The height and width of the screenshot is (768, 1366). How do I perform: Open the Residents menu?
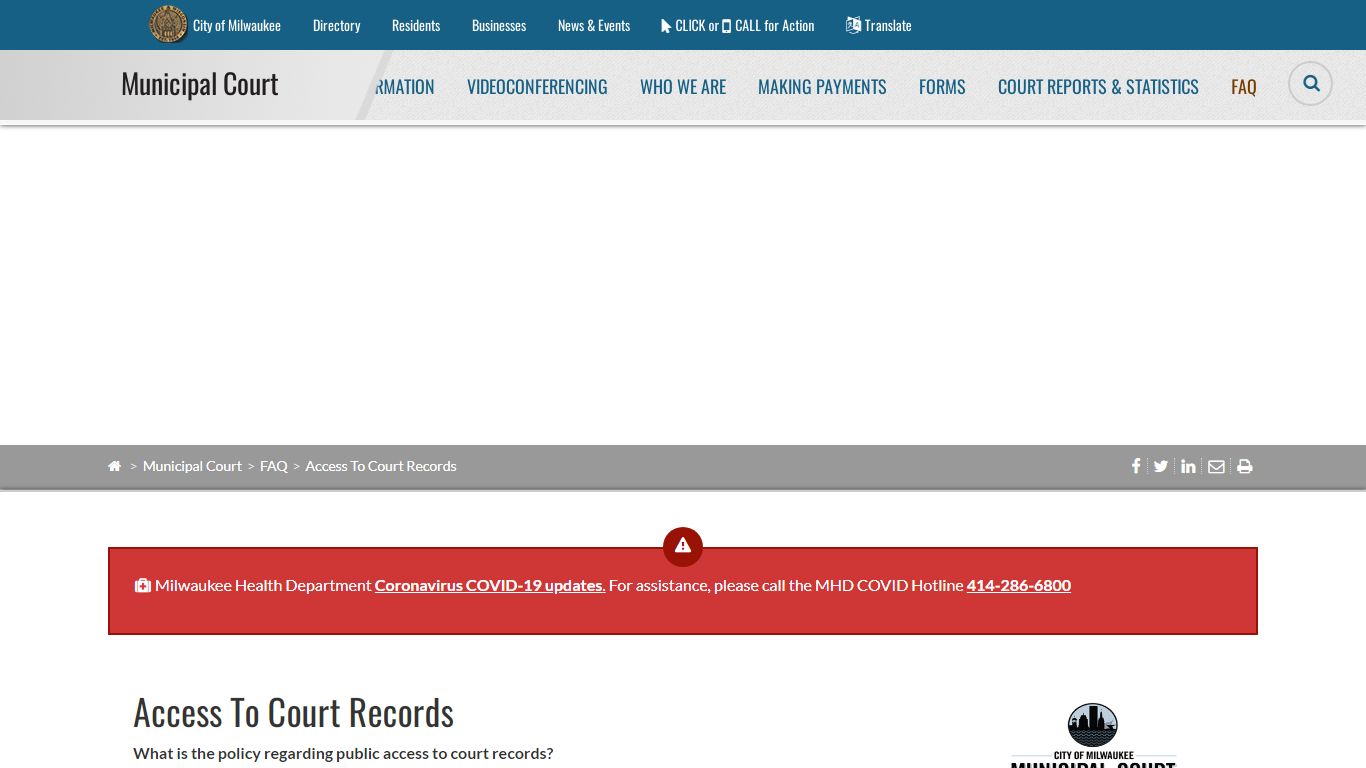416,25
